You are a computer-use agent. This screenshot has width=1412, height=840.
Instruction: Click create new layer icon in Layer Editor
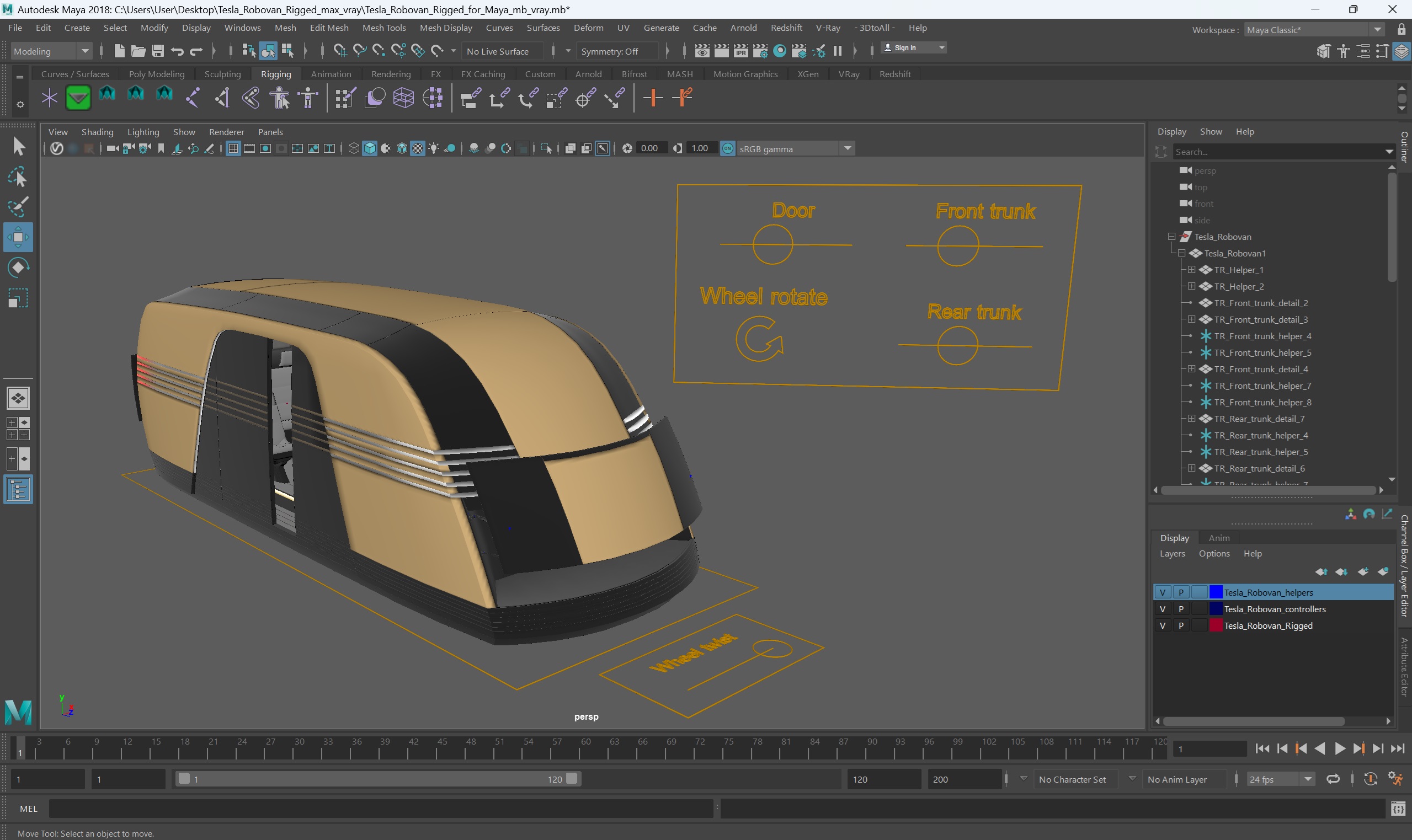(x=1363, y=572)
